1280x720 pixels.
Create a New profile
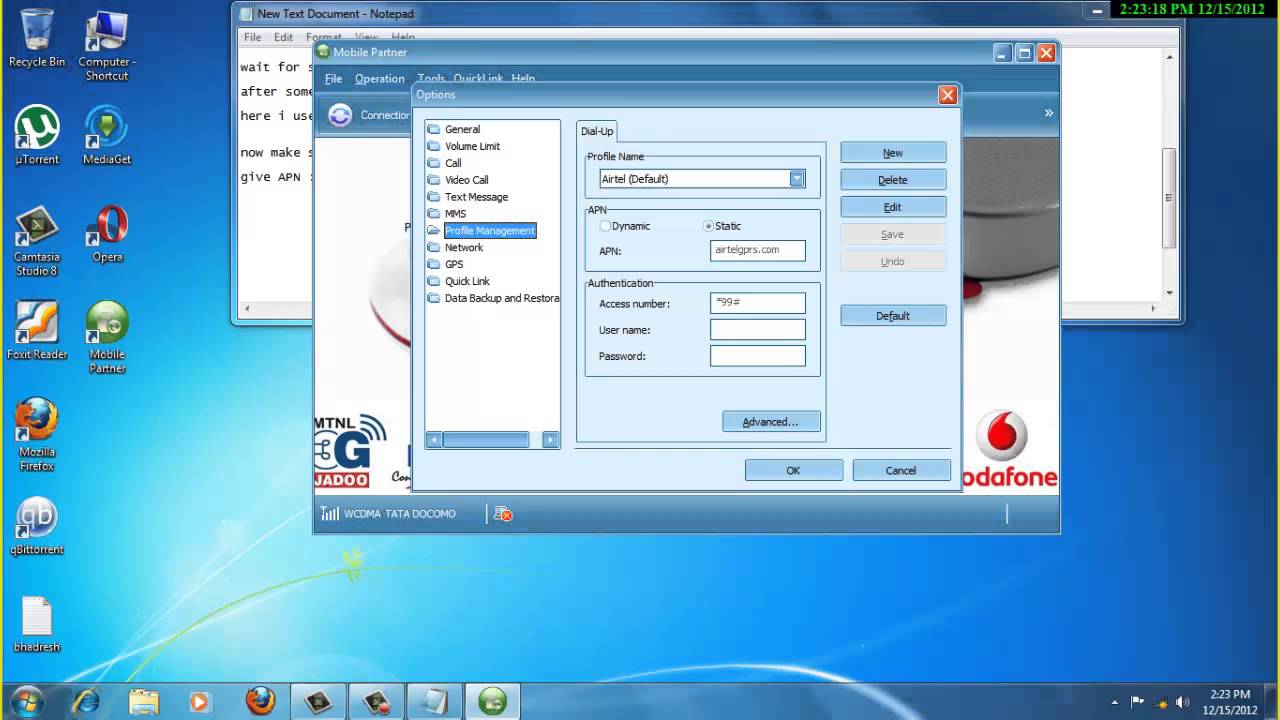(893, 153)
